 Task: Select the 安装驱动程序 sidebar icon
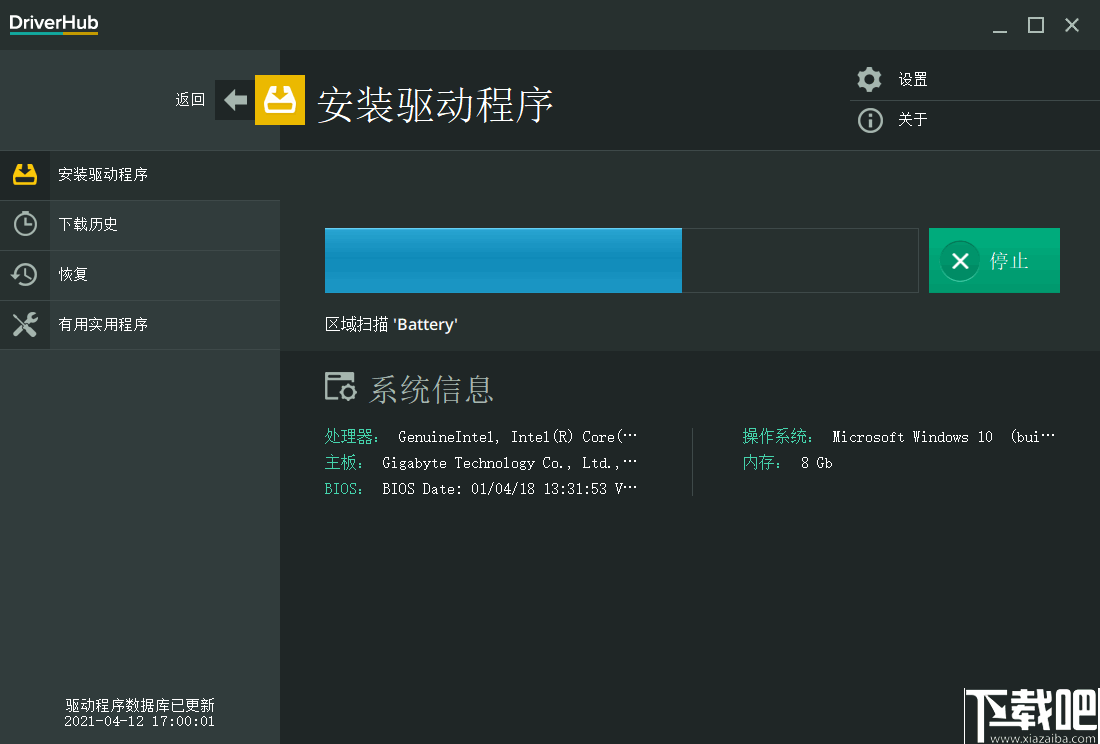[x=24, y=174]
